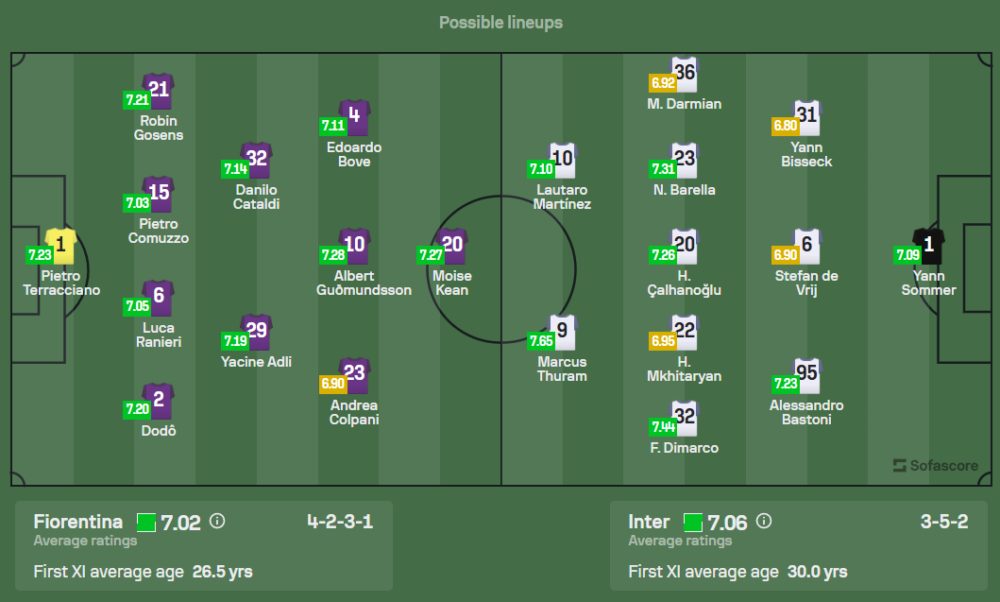Click the Fiorentina team name

pos(78,521)
